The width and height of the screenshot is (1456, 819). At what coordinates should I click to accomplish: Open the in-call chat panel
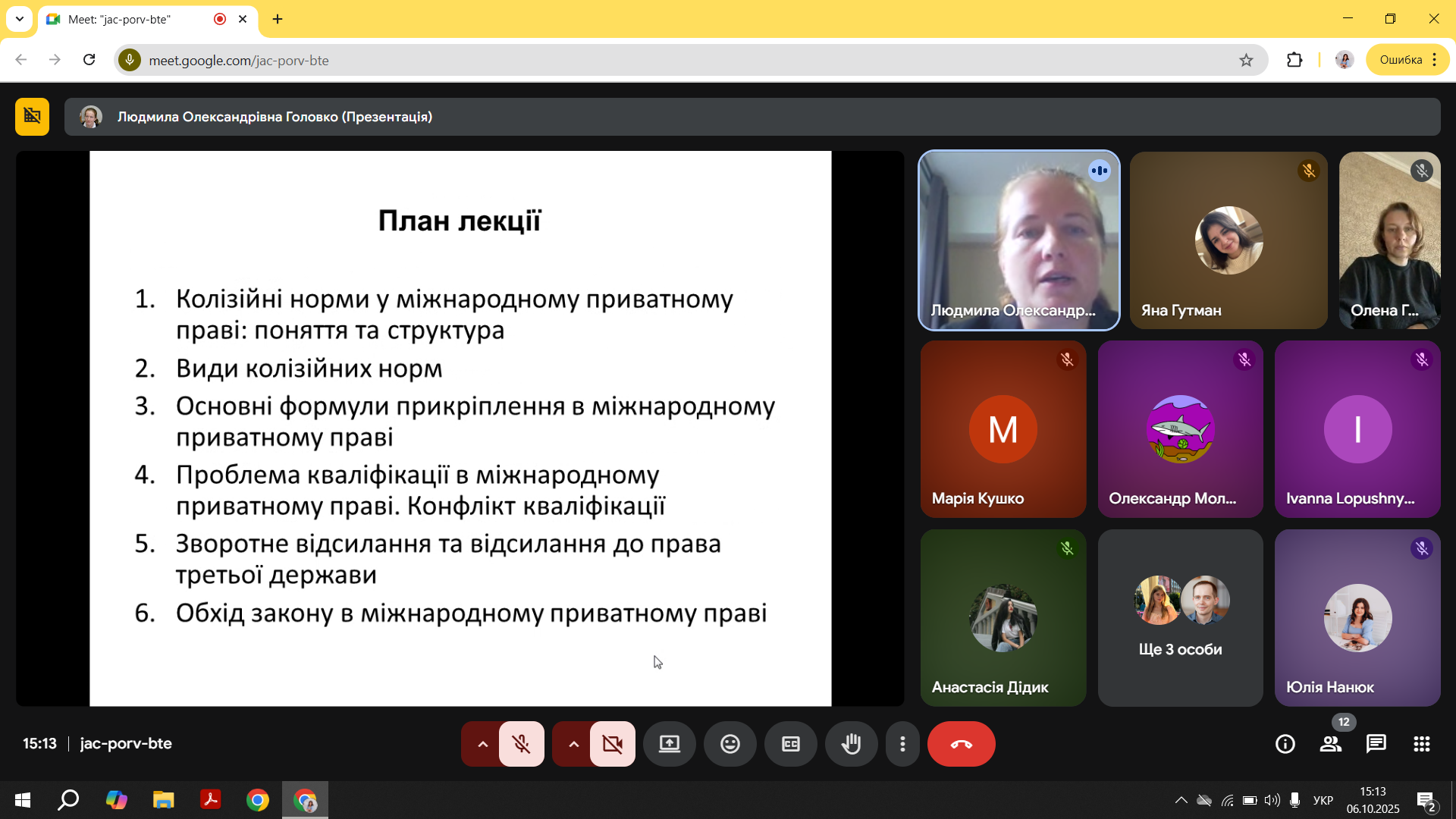point(1376,744)
